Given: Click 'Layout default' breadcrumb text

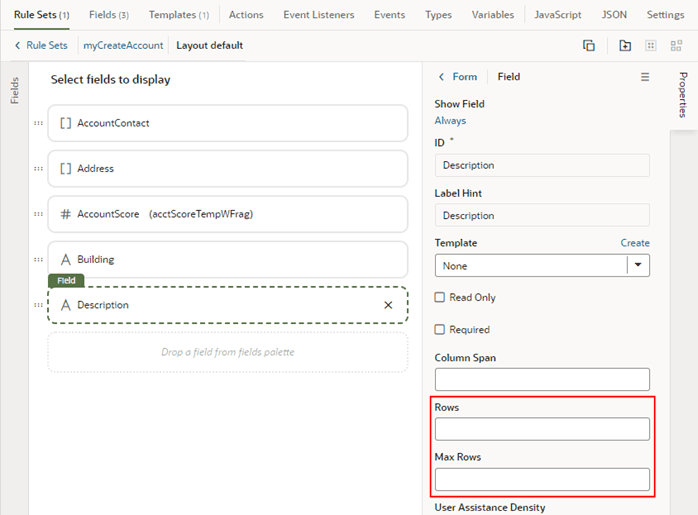Looking at the screenshot, I should click(x=210, y=45).
